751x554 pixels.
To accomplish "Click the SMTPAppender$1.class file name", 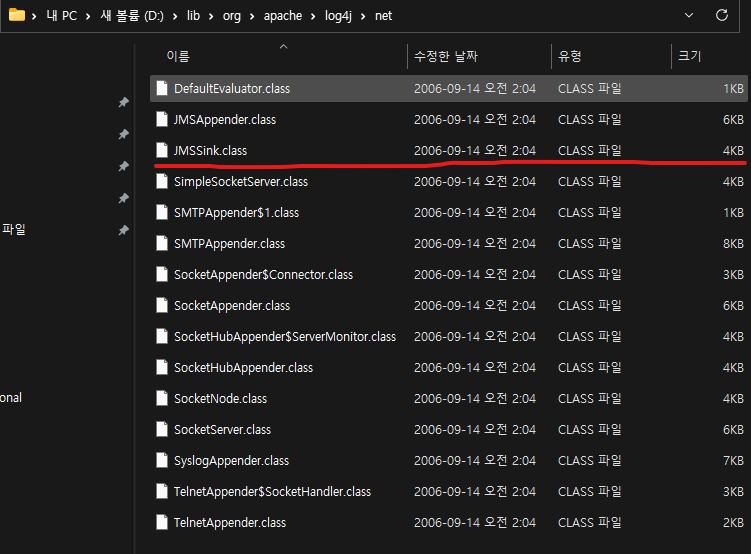I will 236,213.
